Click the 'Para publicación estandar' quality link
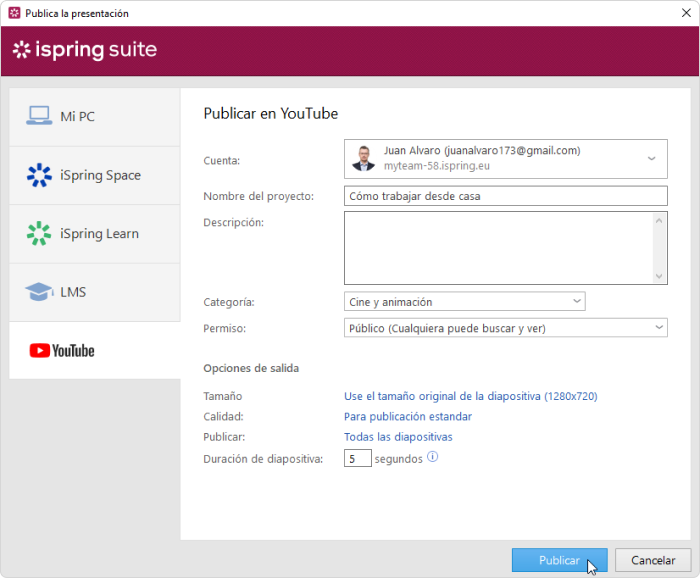 click(x=408, y=416)
